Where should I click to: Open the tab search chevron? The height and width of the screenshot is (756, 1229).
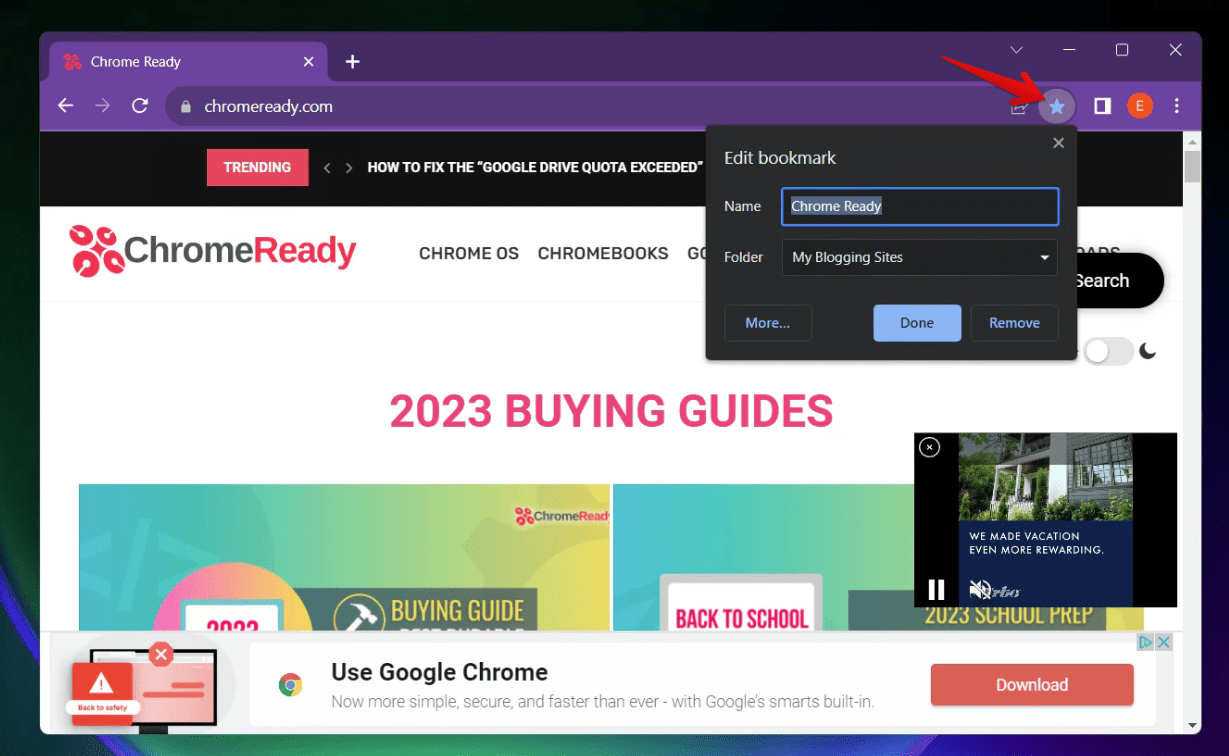pyautogui.click(x=1016, y=50)
